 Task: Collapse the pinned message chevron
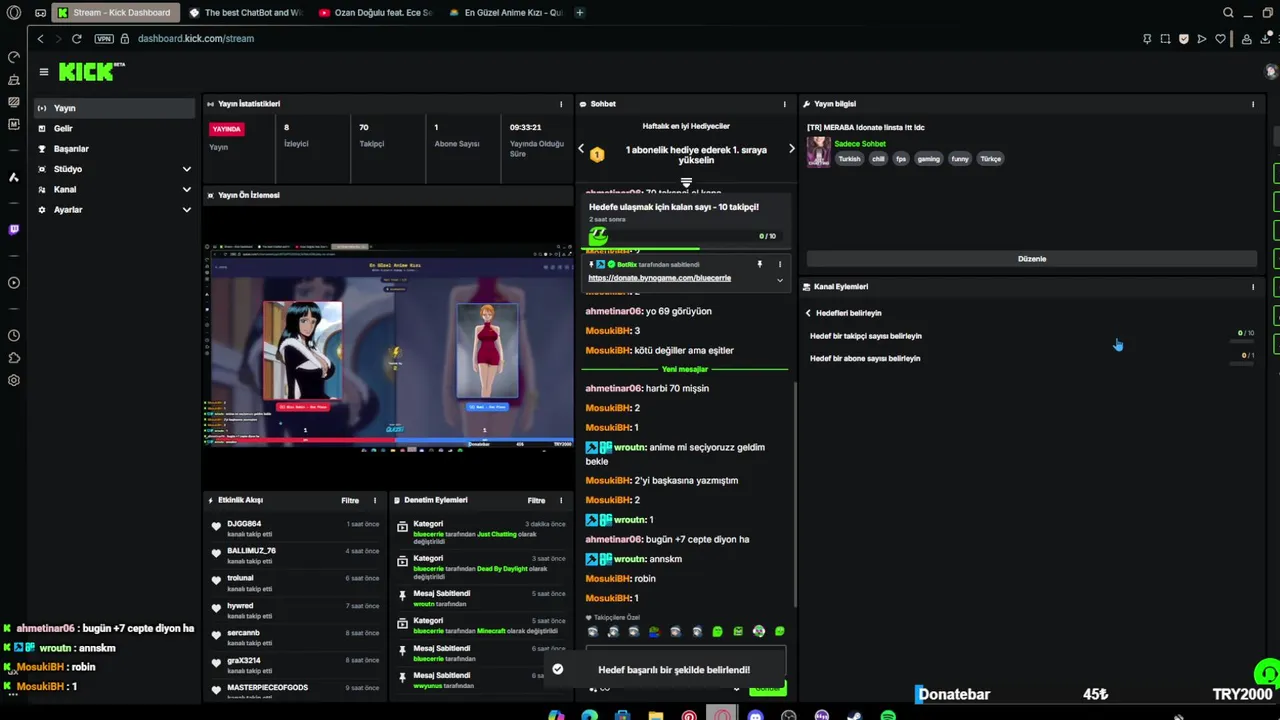click(780, 280)
